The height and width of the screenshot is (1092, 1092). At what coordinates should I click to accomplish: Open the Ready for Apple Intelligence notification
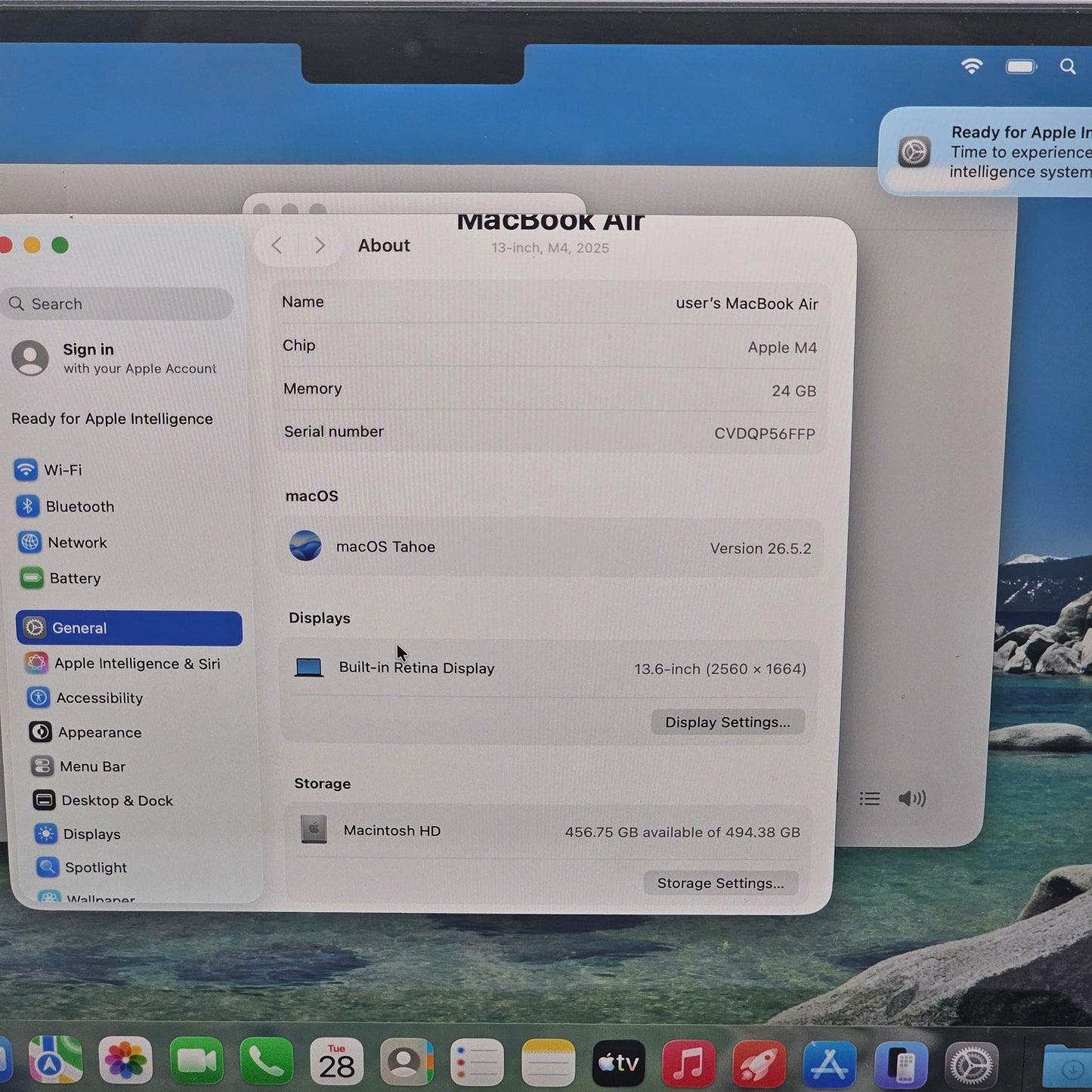[986, 152]
